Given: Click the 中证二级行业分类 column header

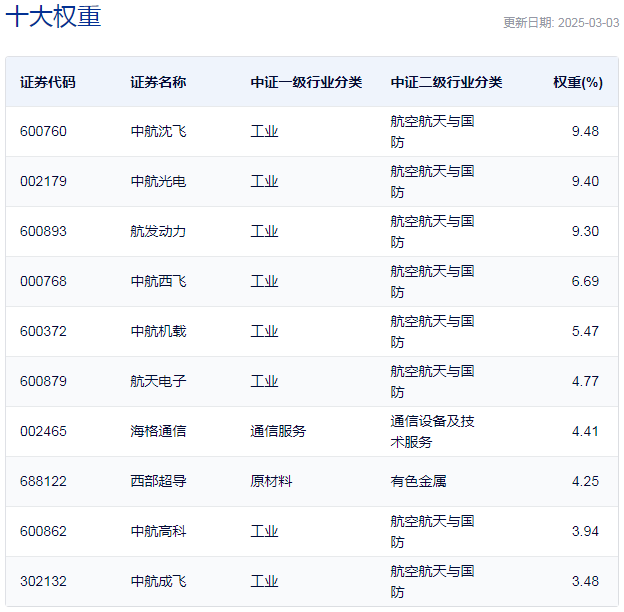Looking at the screenshot, I should [x=446, y=82].
